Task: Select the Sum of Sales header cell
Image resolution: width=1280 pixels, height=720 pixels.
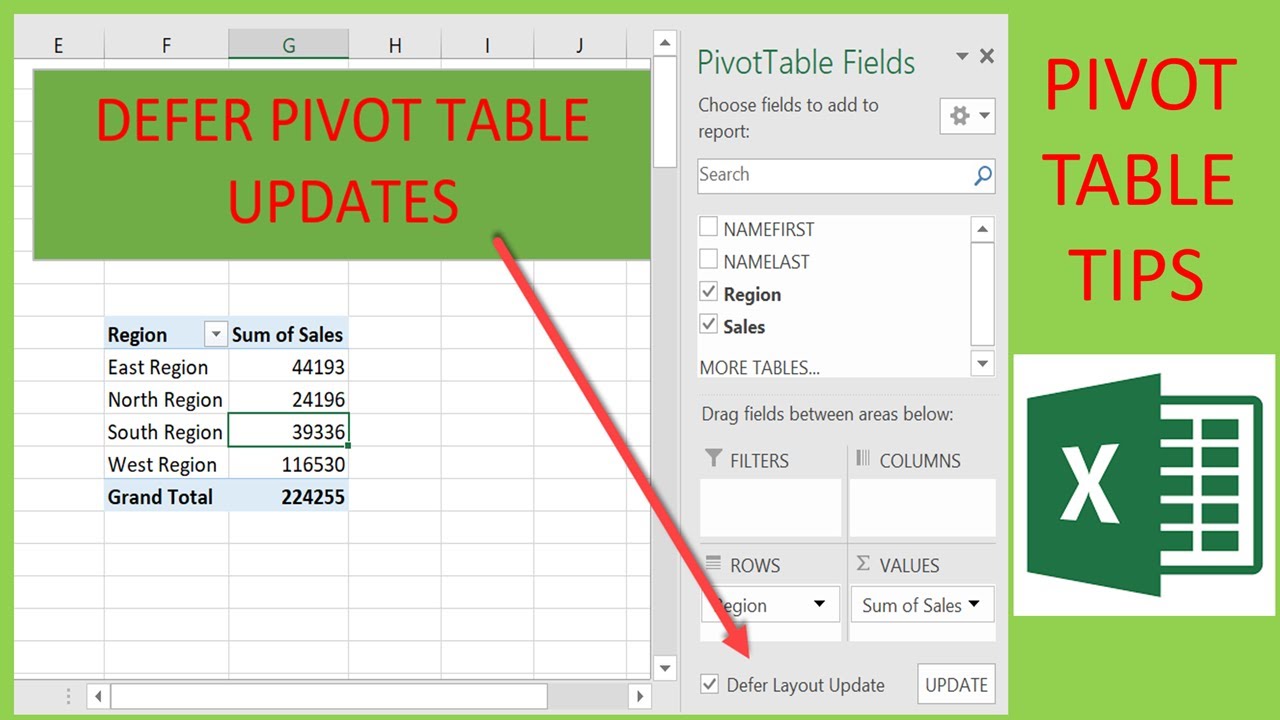Action: (x=288, y=334)
